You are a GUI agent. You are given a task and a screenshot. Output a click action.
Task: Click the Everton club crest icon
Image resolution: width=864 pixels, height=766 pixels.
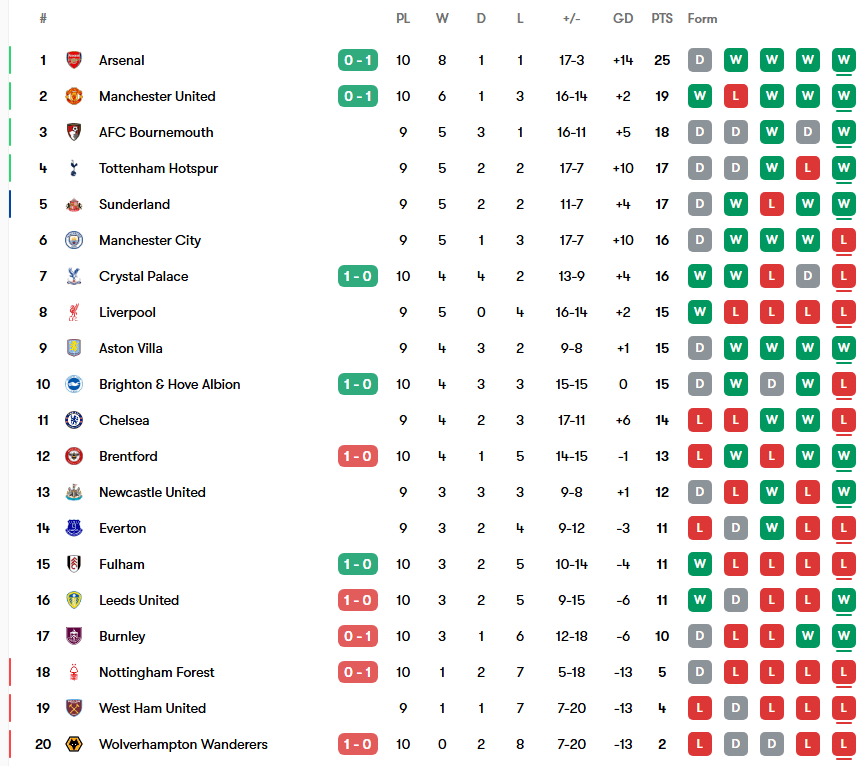point(74,528)
